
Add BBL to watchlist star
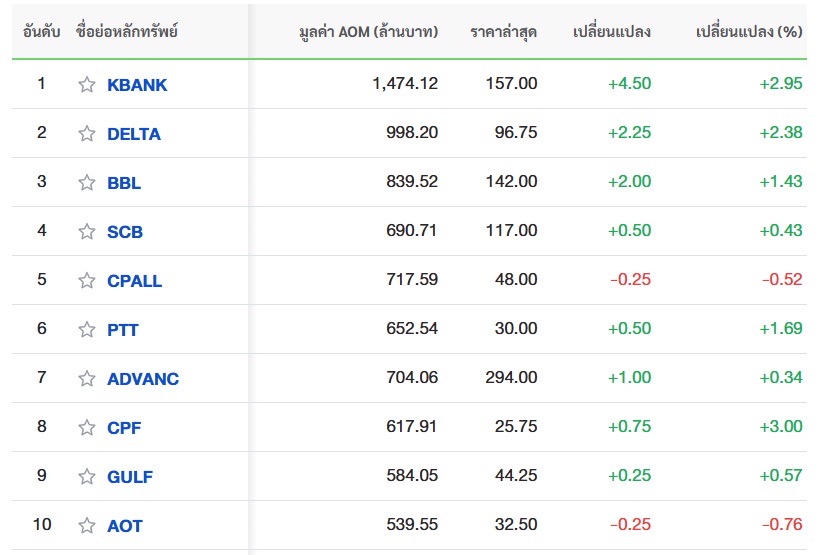point(87,182)
